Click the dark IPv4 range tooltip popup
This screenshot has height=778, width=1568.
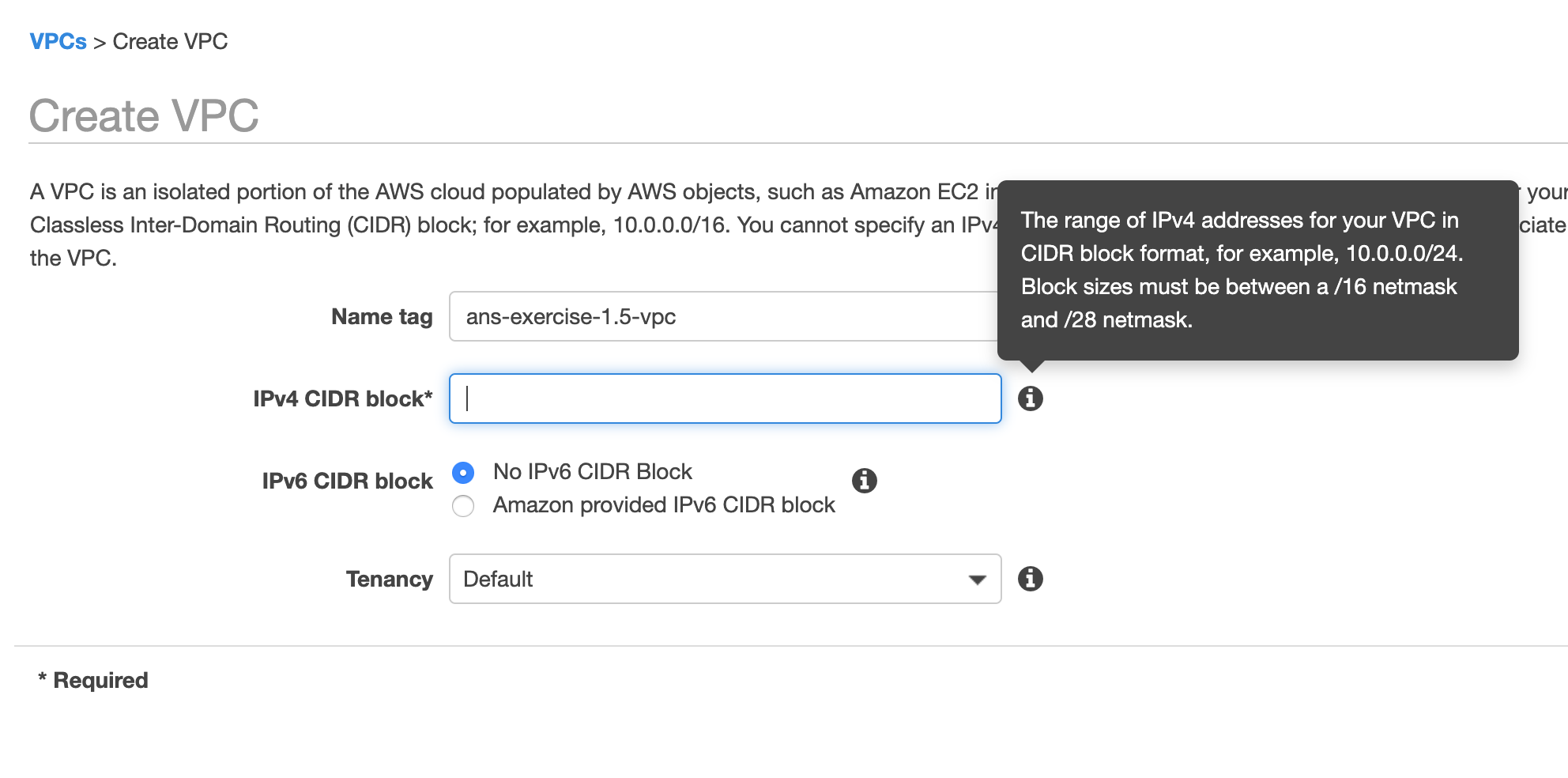point(1257,270)
